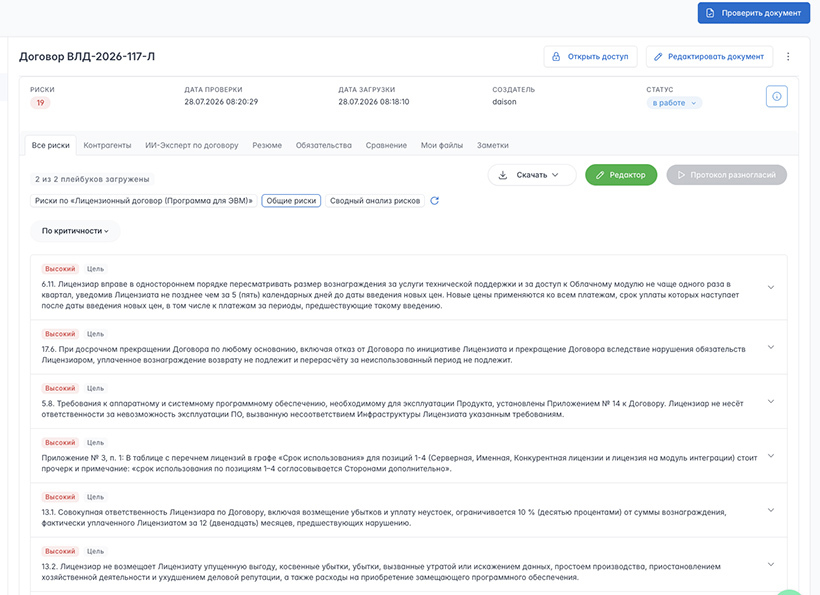Open the Обязательства tab

point(324,145)
